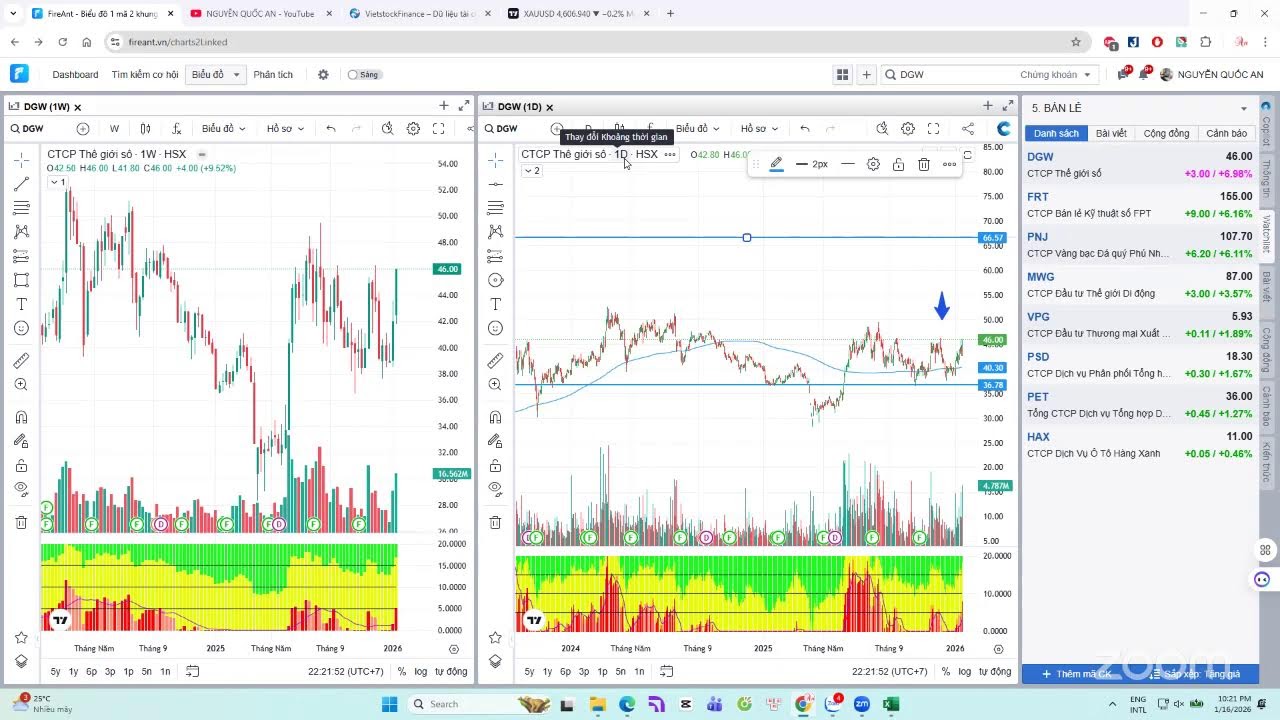The width and height of the screenshot is (1280, 720).
Task: Enter fullscreen mode for DGW (1W) chart
Action: pyautogui.click(x=438, y=128)
